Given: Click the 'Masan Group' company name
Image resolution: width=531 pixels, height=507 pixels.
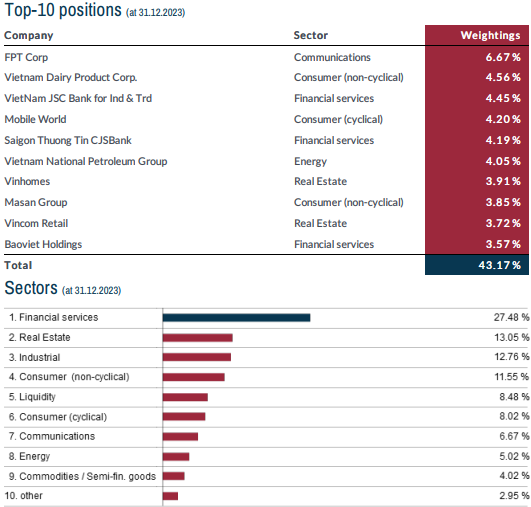Looking at the screenshot, I should tap(36, 202).
